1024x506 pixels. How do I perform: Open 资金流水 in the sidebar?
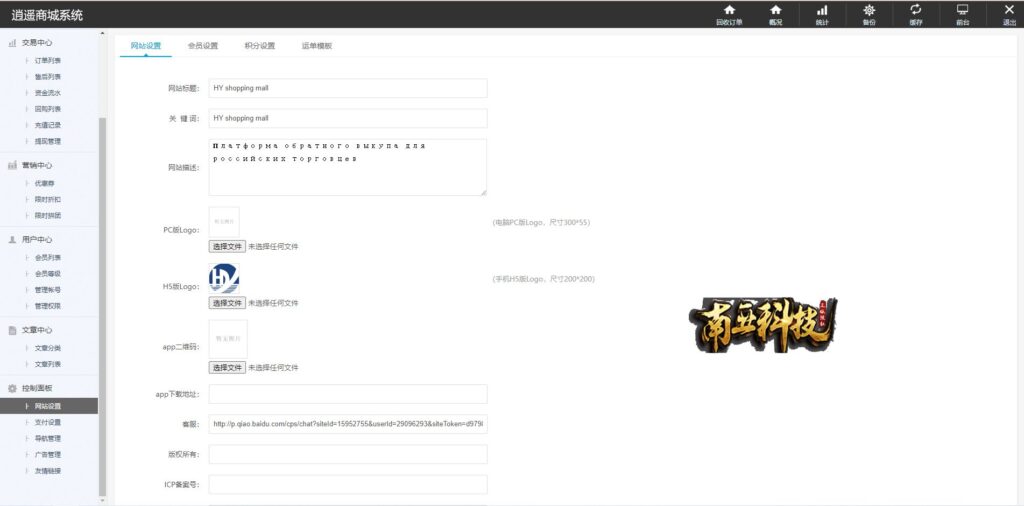[48, 93]
